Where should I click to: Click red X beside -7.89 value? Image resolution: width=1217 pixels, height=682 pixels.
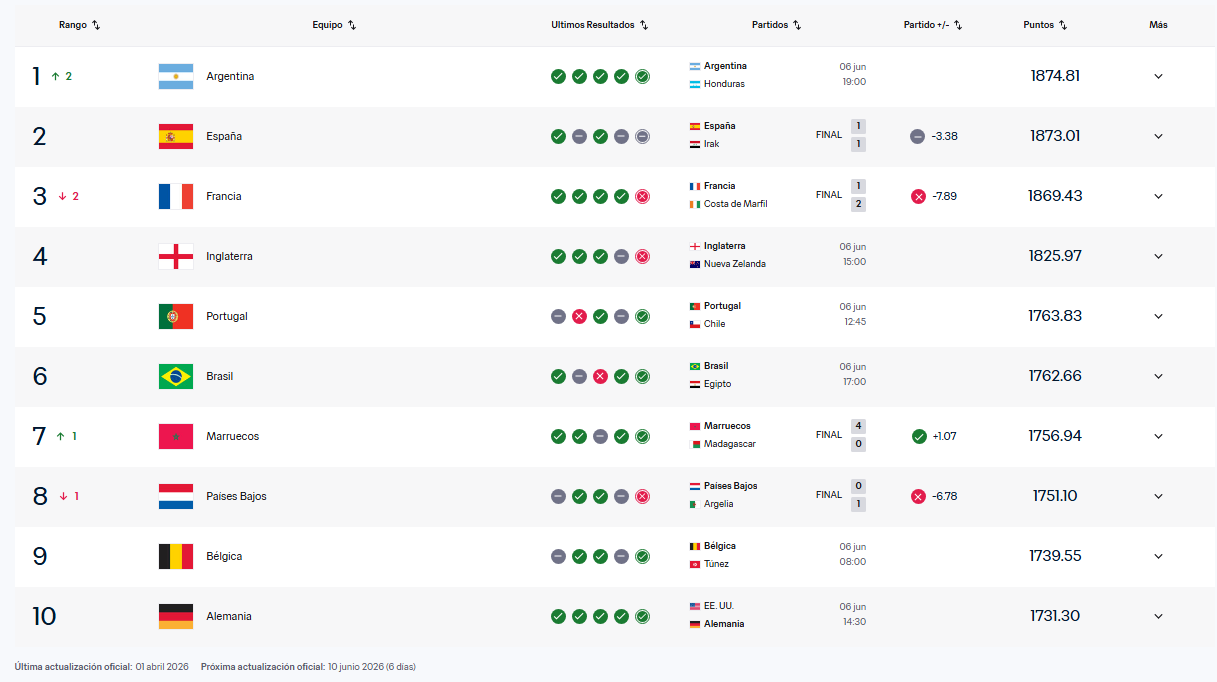point(918,196)
